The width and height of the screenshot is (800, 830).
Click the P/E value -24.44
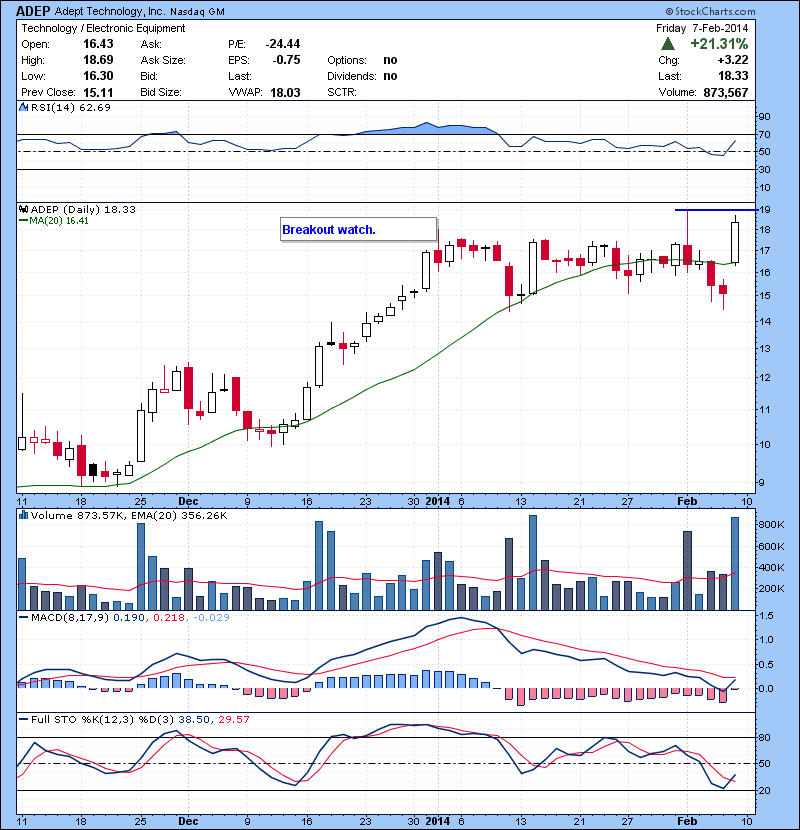[x=283, y=44]
